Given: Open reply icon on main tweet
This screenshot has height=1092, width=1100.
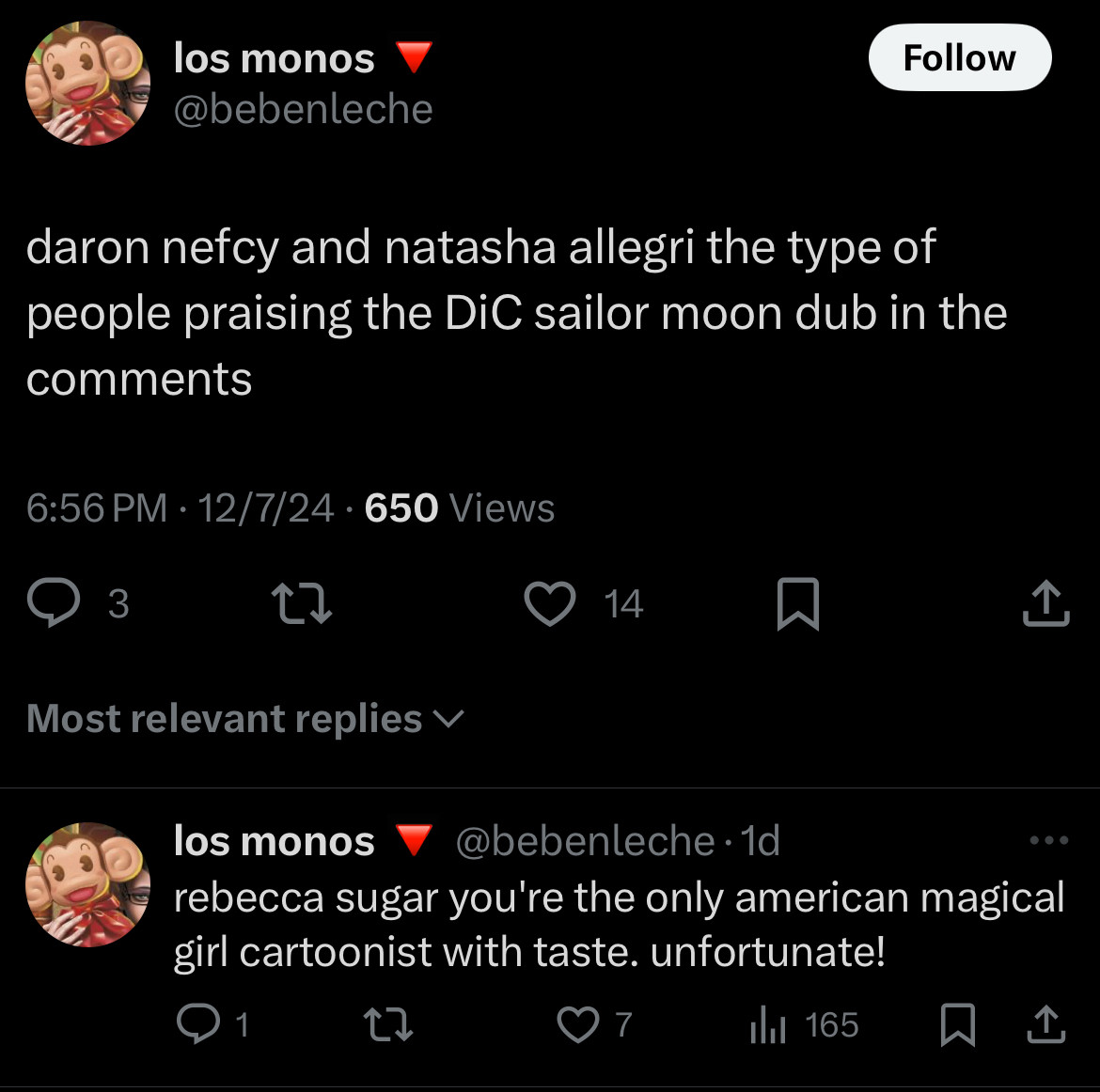Looking at the screenshot, I should tap(54, 602).
